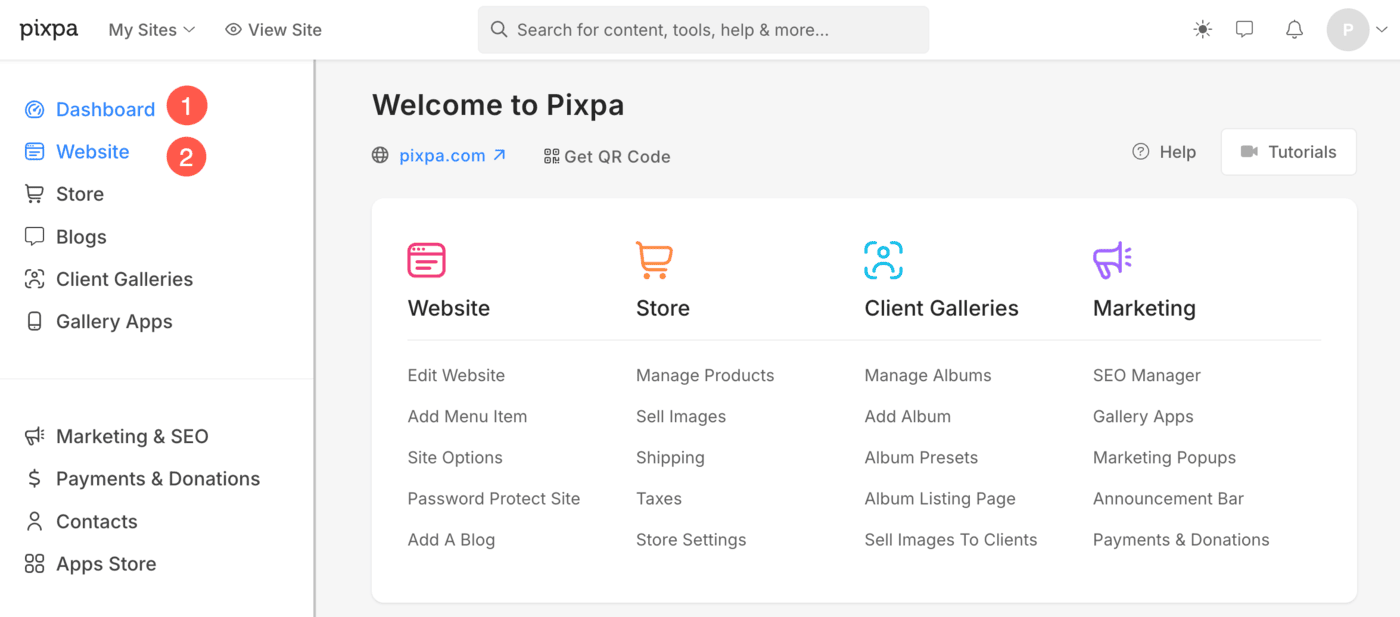Click the QR code icon
This screenshot has width=1400, height=617.
click(552, 156)
